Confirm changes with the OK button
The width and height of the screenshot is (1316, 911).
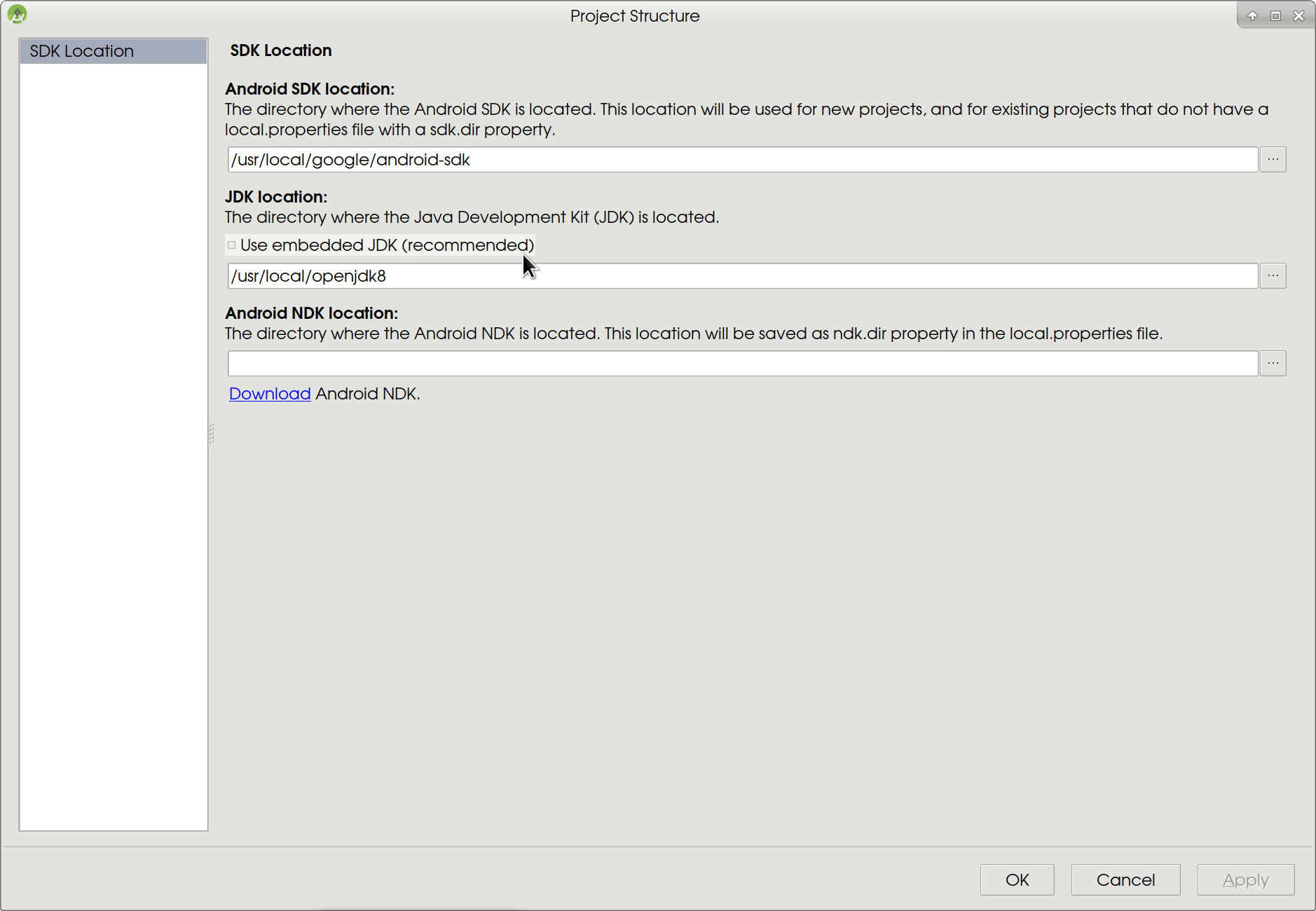pos(1017,879)
